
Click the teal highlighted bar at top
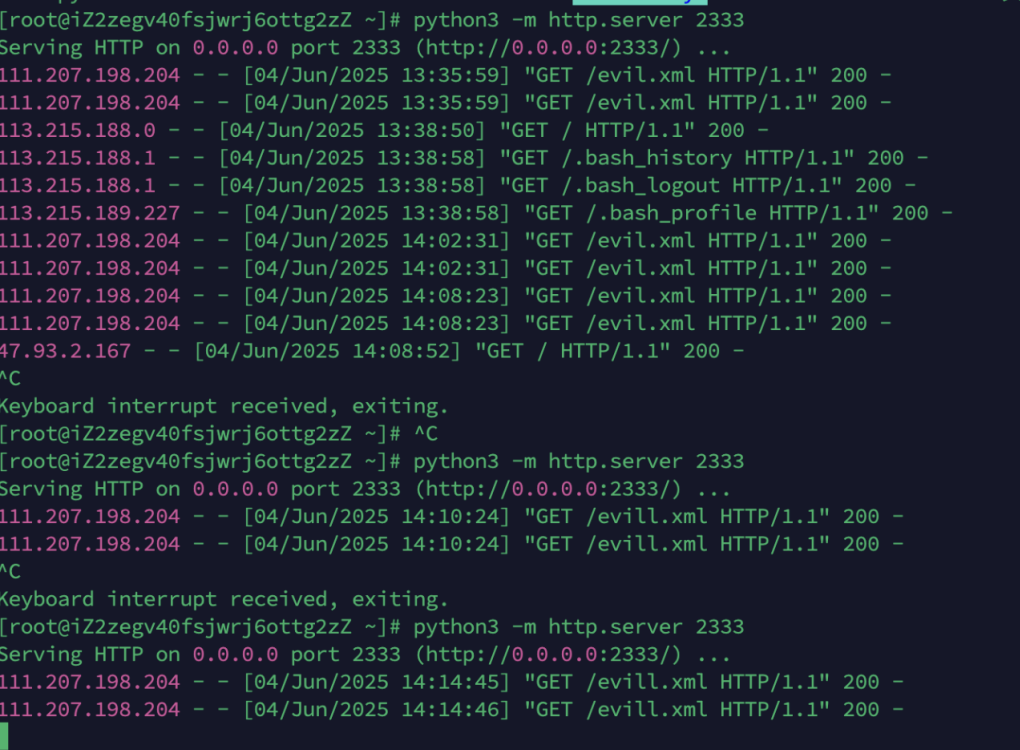click(639, 2)
